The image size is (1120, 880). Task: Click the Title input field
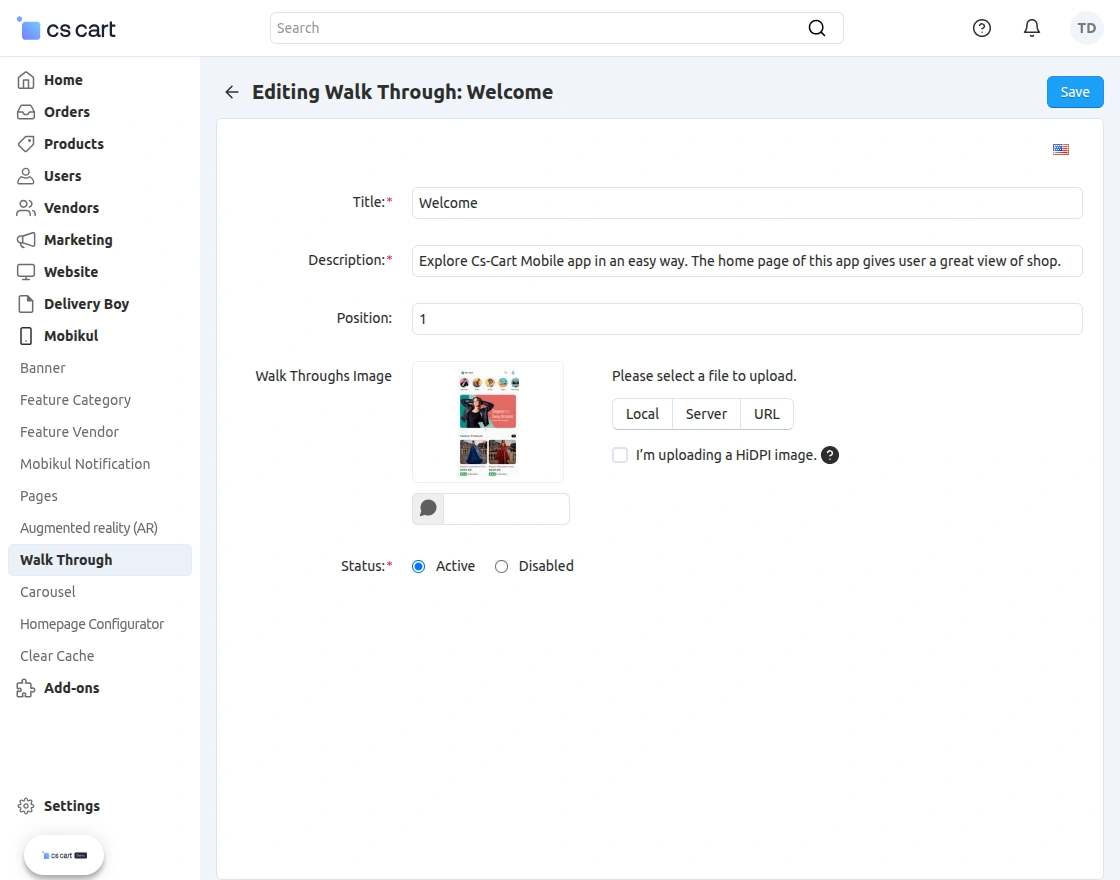pos(747,203)
